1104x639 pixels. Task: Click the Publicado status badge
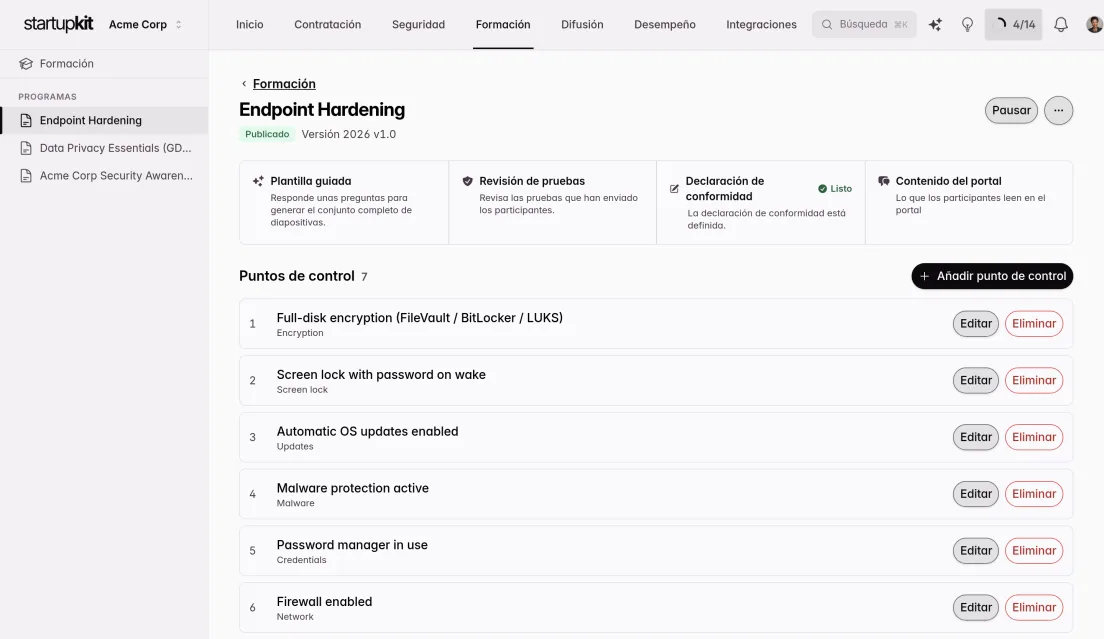[267, 134]
